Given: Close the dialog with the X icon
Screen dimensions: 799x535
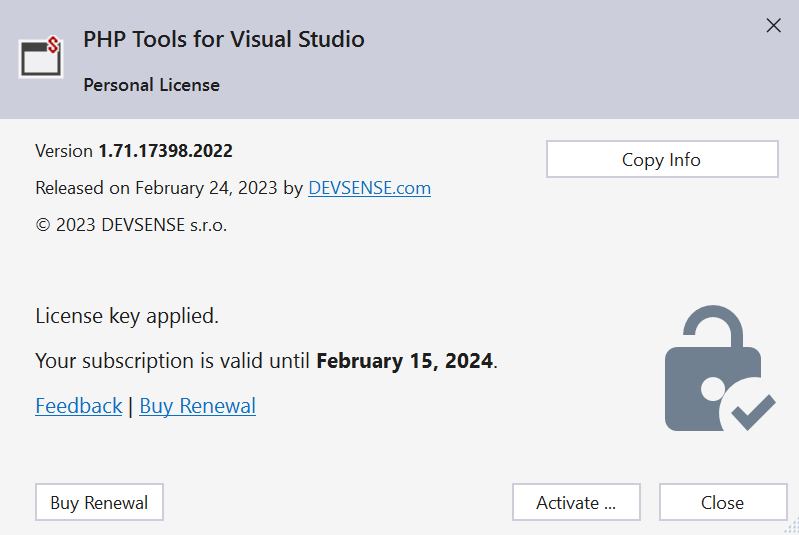Looking at the screenshot, I should click(x=773, y=26).
